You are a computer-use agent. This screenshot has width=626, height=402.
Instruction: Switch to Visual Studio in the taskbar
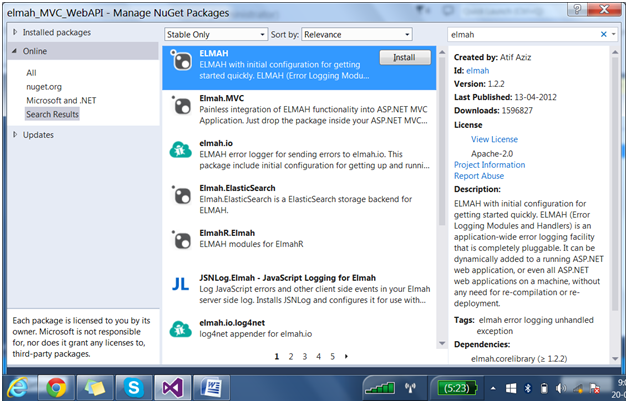click(x=172, y=388)
